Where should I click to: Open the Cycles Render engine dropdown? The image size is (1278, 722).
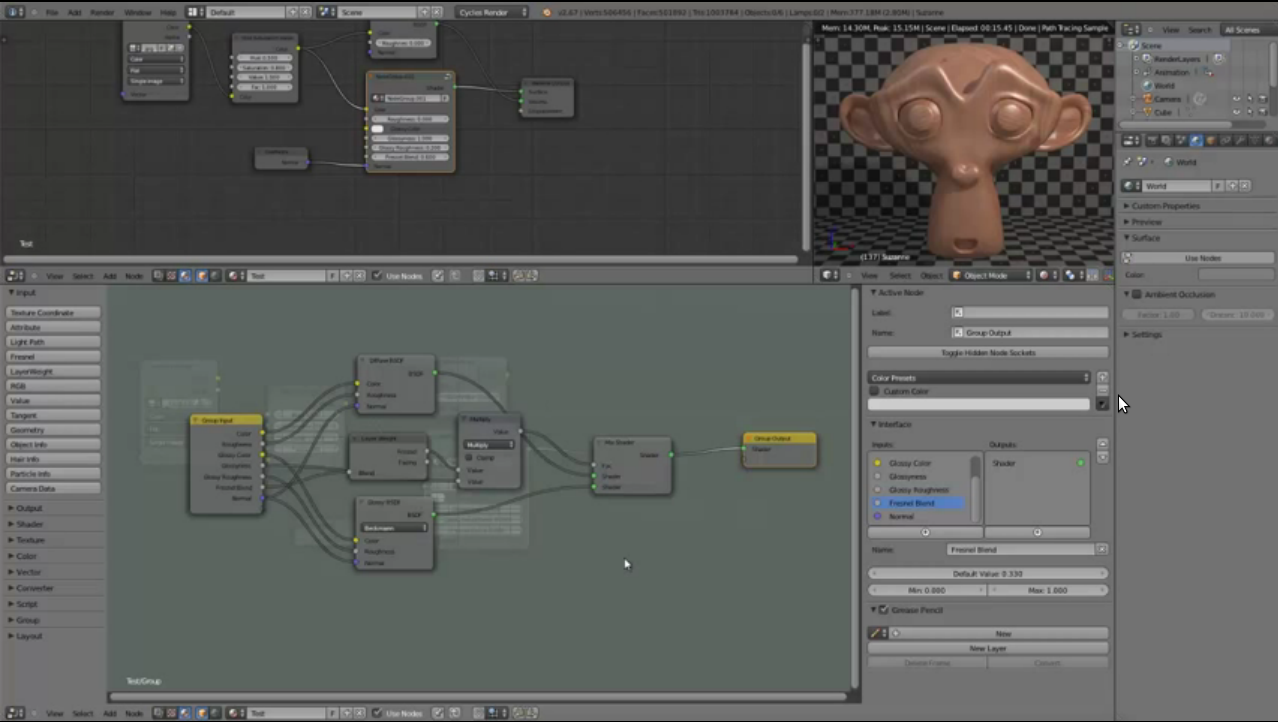(x=492, y=12)
